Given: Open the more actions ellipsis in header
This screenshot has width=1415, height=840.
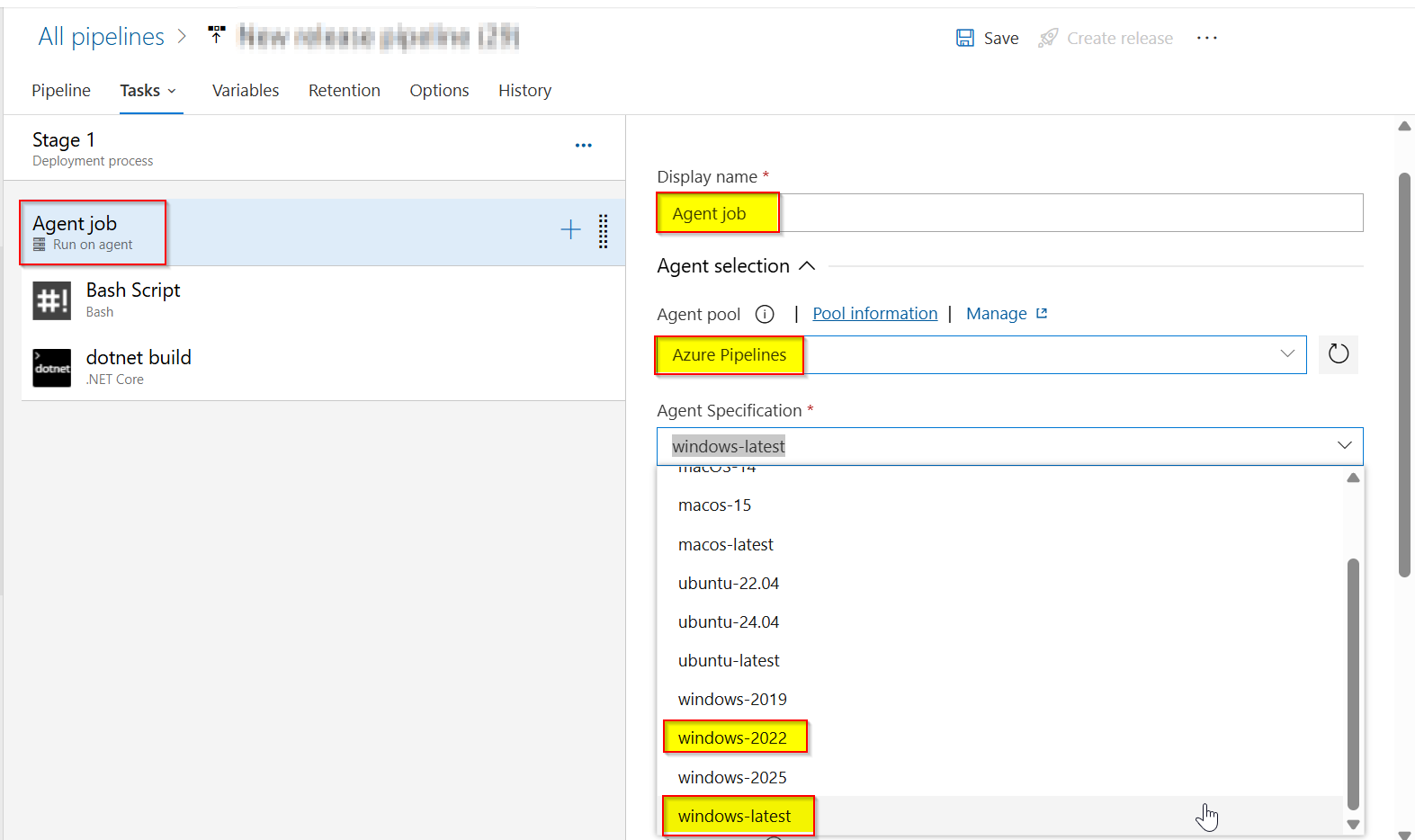Looking at the screenshot, I should [x=1207, y=38].
